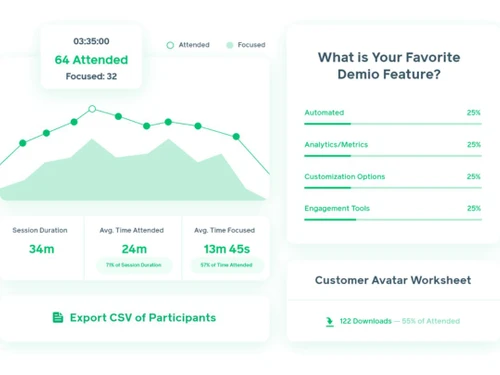Select the Customization Options poll option label

(345, 177)
